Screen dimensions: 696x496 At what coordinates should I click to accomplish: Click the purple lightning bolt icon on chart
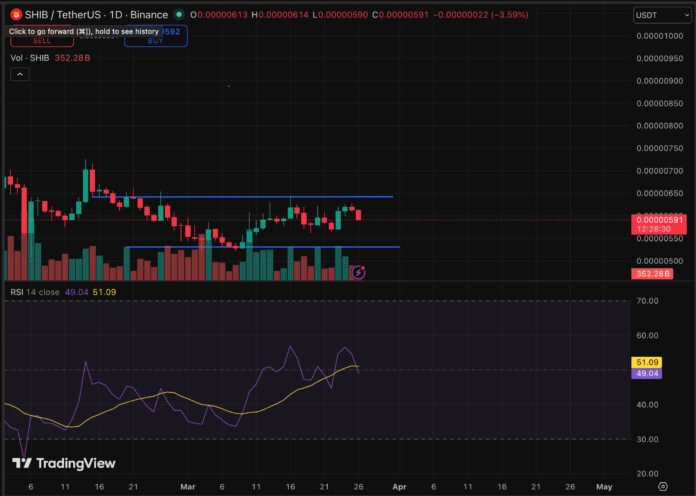[359, 271]
